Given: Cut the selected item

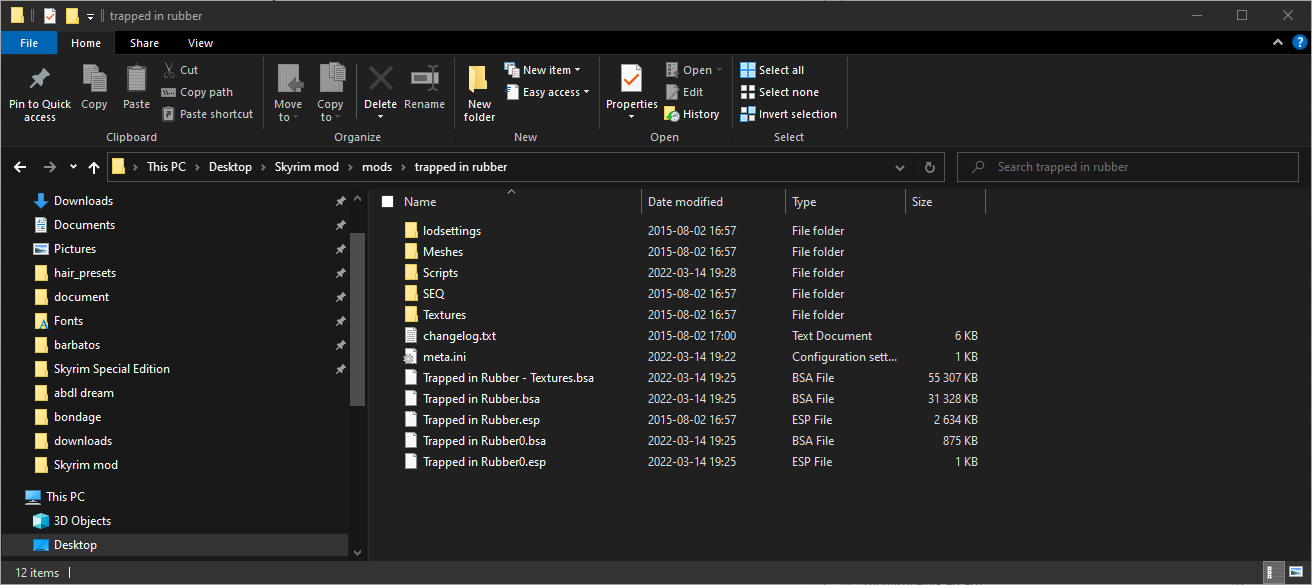Looking at the screenshot, I should (180, 70).
